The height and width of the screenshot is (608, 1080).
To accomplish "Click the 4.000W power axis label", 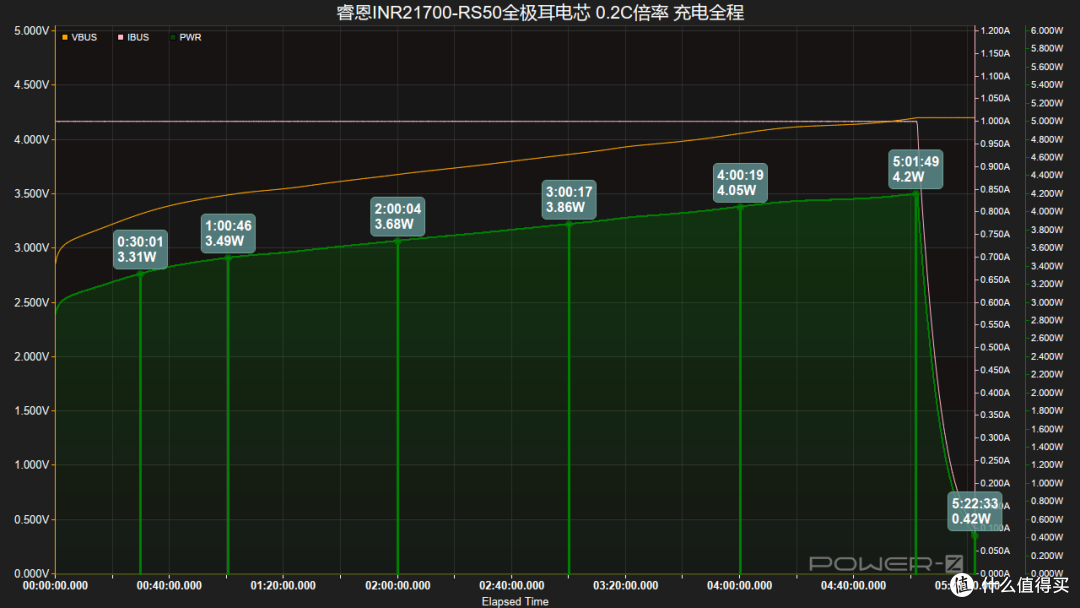I will coord(1047,211).
